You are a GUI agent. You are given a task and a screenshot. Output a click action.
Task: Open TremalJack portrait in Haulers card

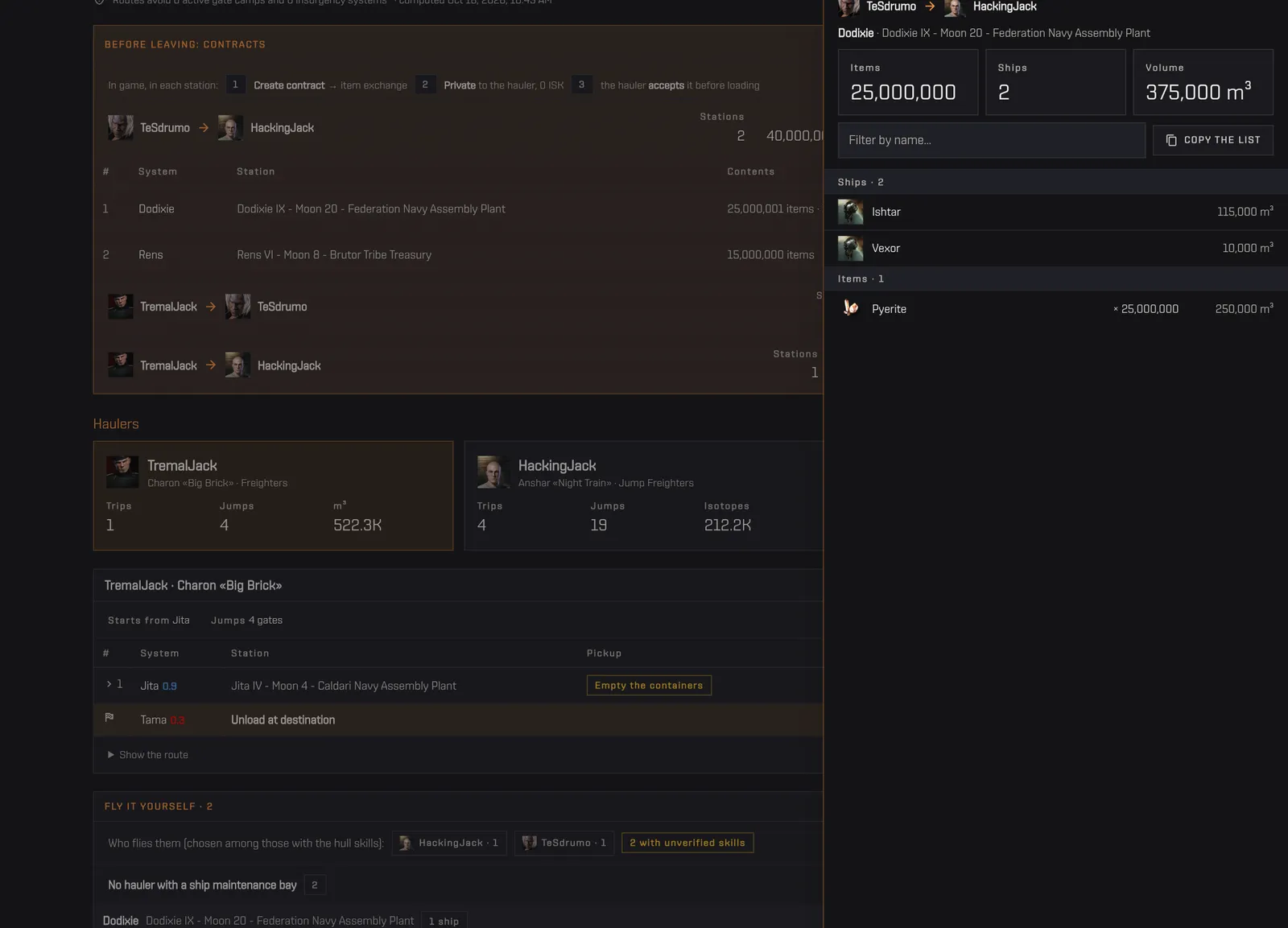point(122,472)
